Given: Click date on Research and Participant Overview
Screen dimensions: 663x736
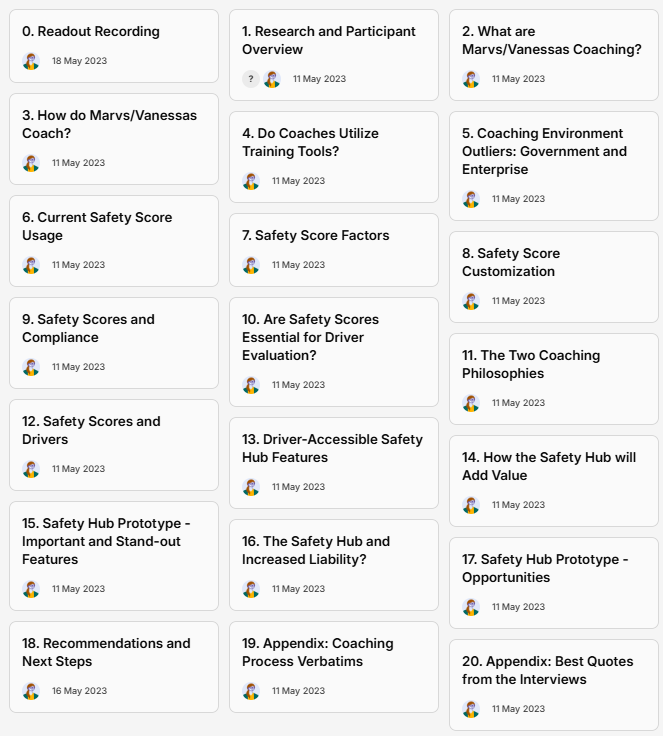Looking at the screenshot, I should coord(319,79).
